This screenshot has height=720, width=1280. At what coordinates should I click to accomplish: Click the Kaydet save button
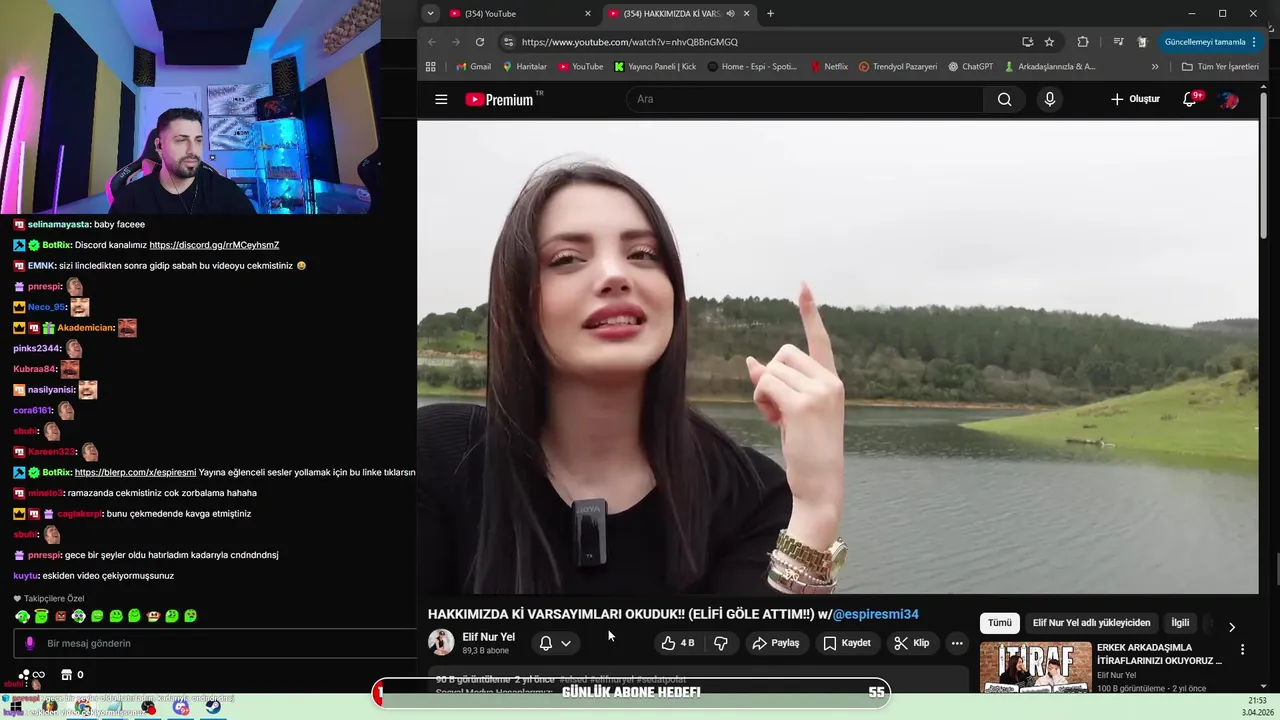coord(846,643)
